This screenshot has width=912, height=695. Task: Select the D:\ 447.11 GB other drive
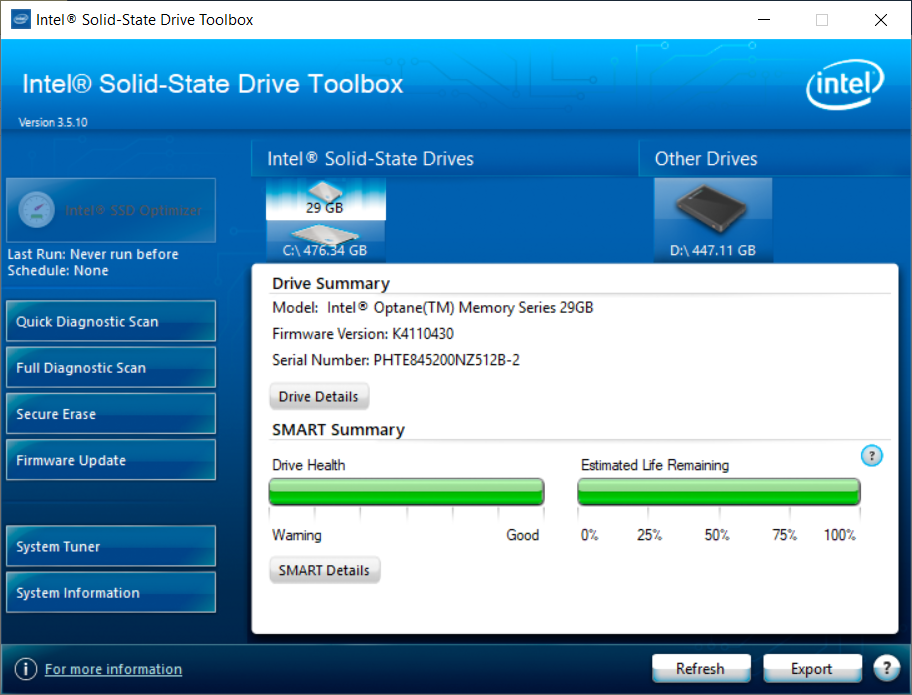713,220
